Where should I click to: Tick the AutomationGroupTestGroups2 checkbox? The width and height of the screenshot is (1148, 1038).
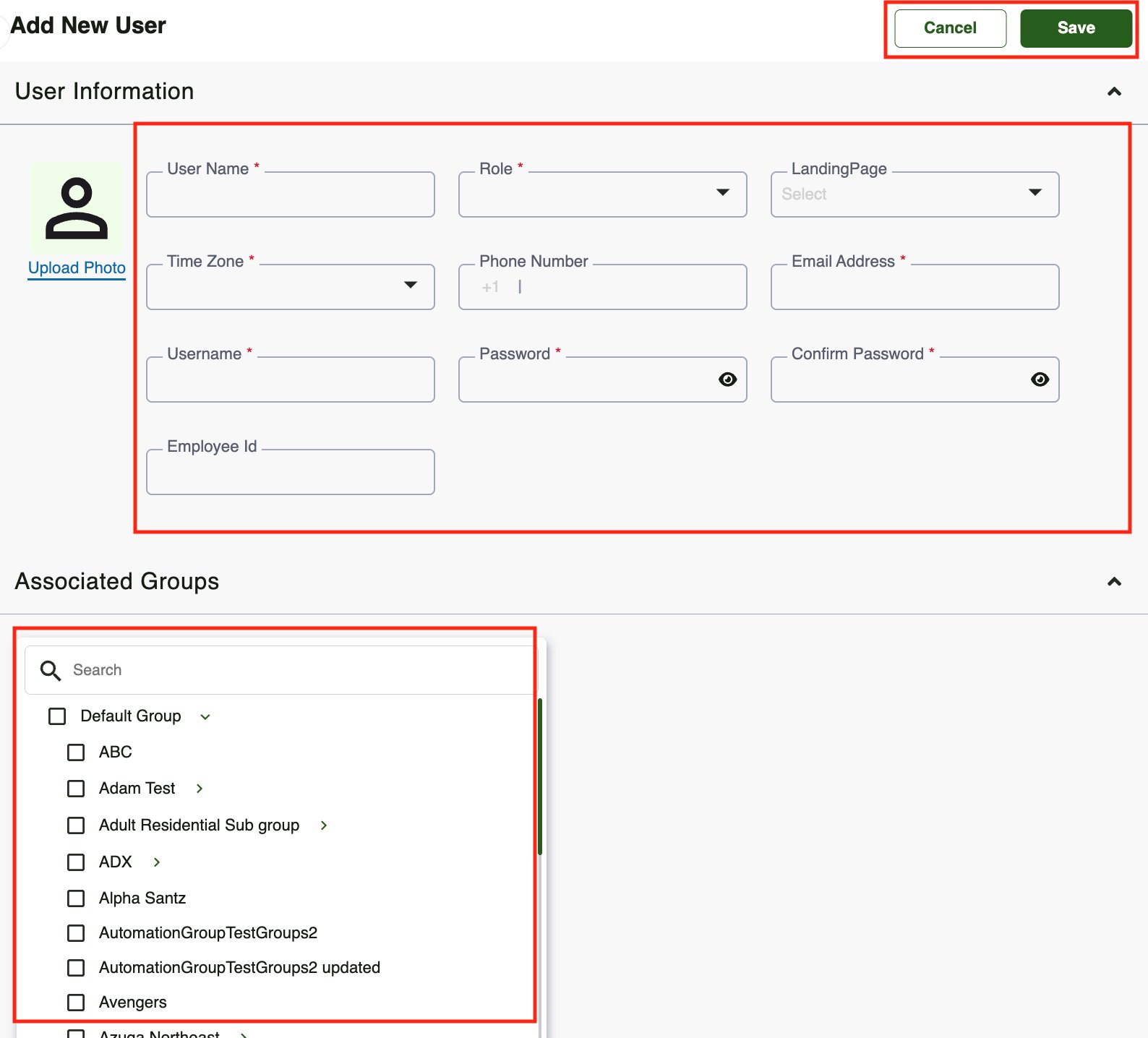76,933
